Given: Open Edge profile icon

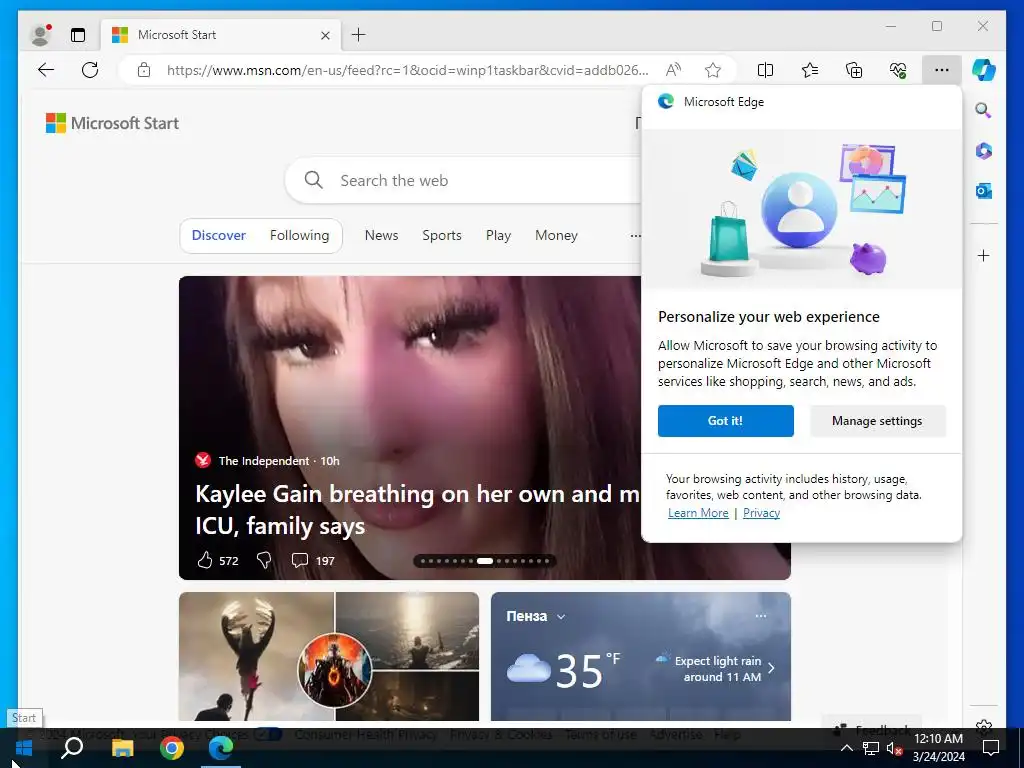Looking at the screenshot, I should 40,35.
